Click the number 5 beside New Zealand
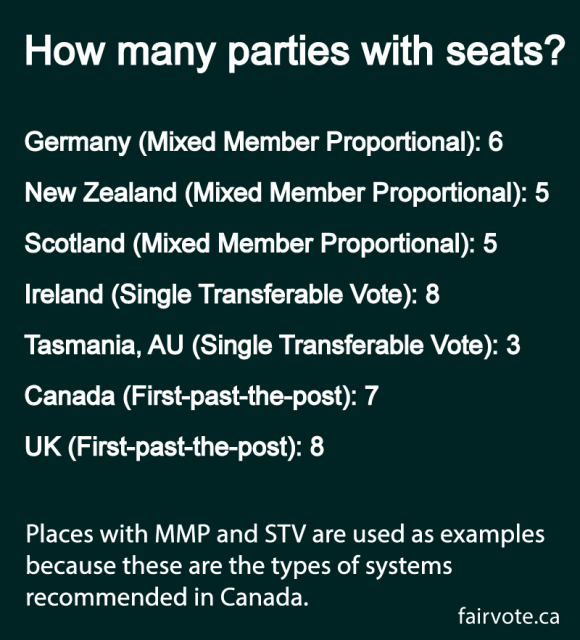The height and width of the screenshot is (640, 580). coord(542,193)
